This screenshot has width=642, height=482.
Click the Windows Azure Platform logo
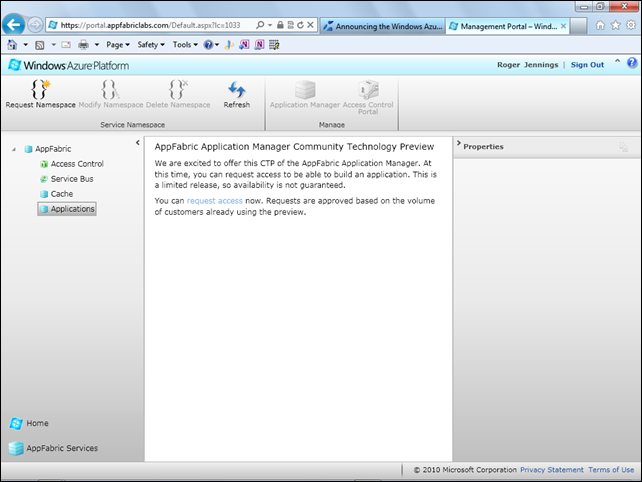(x=68, y=66)
